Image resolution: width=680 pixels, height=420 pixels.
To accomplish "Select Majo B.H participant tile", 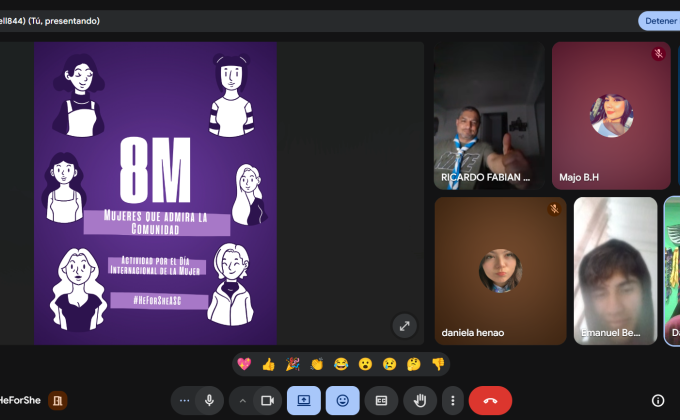I will (610, 115).
